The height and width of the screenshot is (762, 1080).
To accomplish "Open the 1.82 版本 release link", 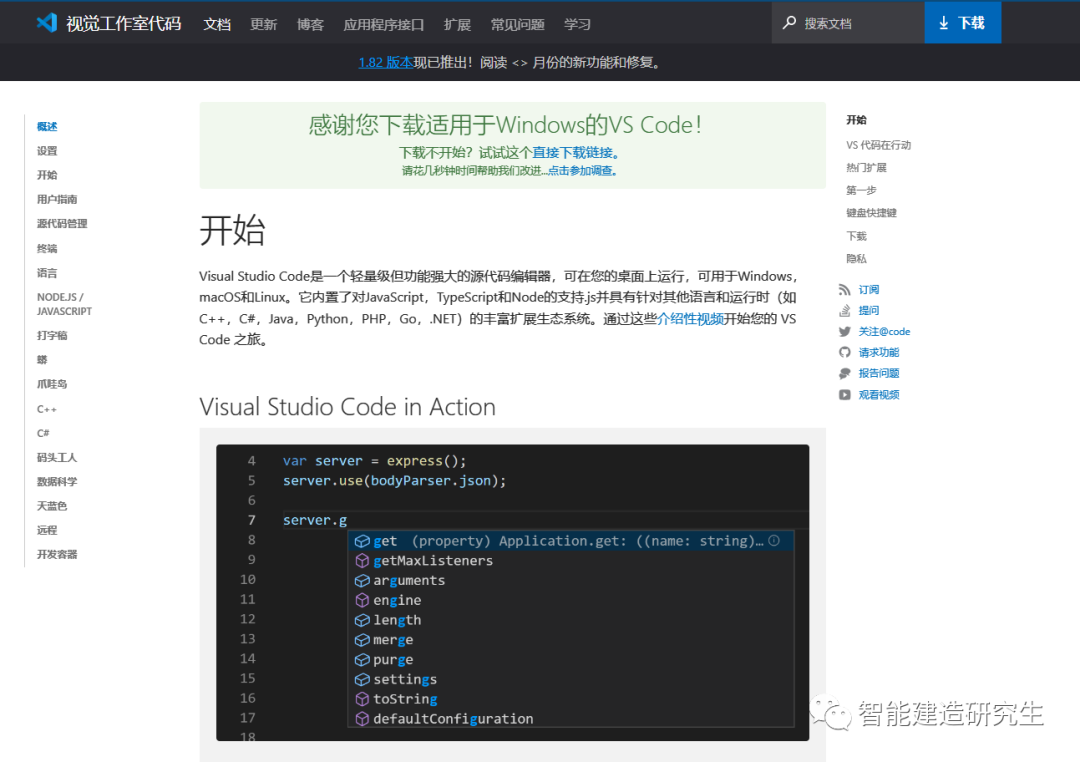I will pyautogui.click(x=384, y=62).
